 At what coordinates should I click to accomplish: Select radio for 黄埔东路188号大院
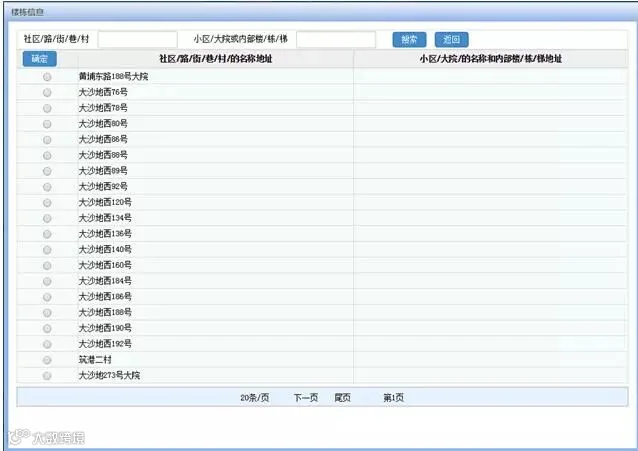(47, 77)
